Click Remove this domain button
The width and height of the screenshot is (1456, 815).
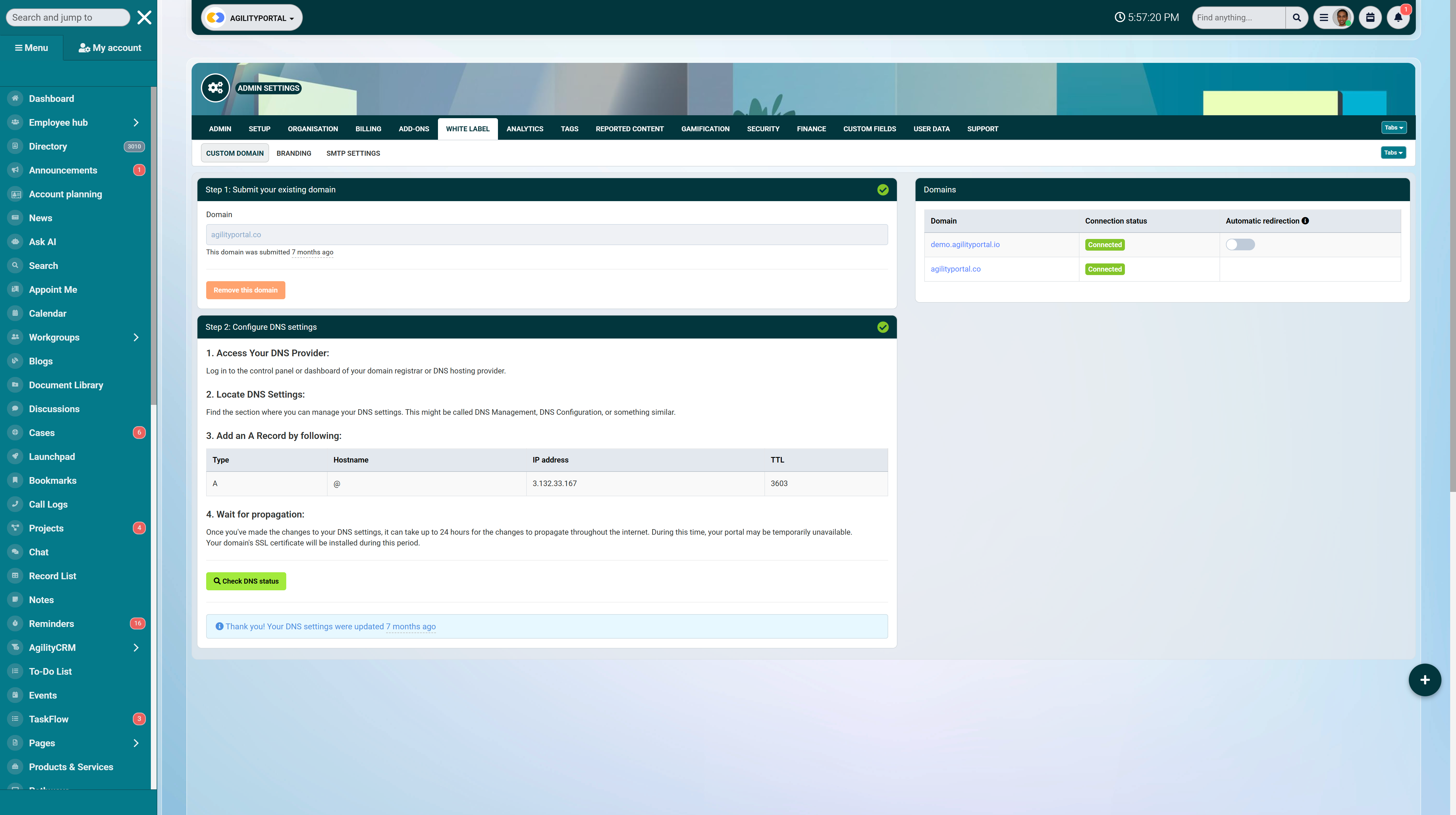(x=245, y=290)
